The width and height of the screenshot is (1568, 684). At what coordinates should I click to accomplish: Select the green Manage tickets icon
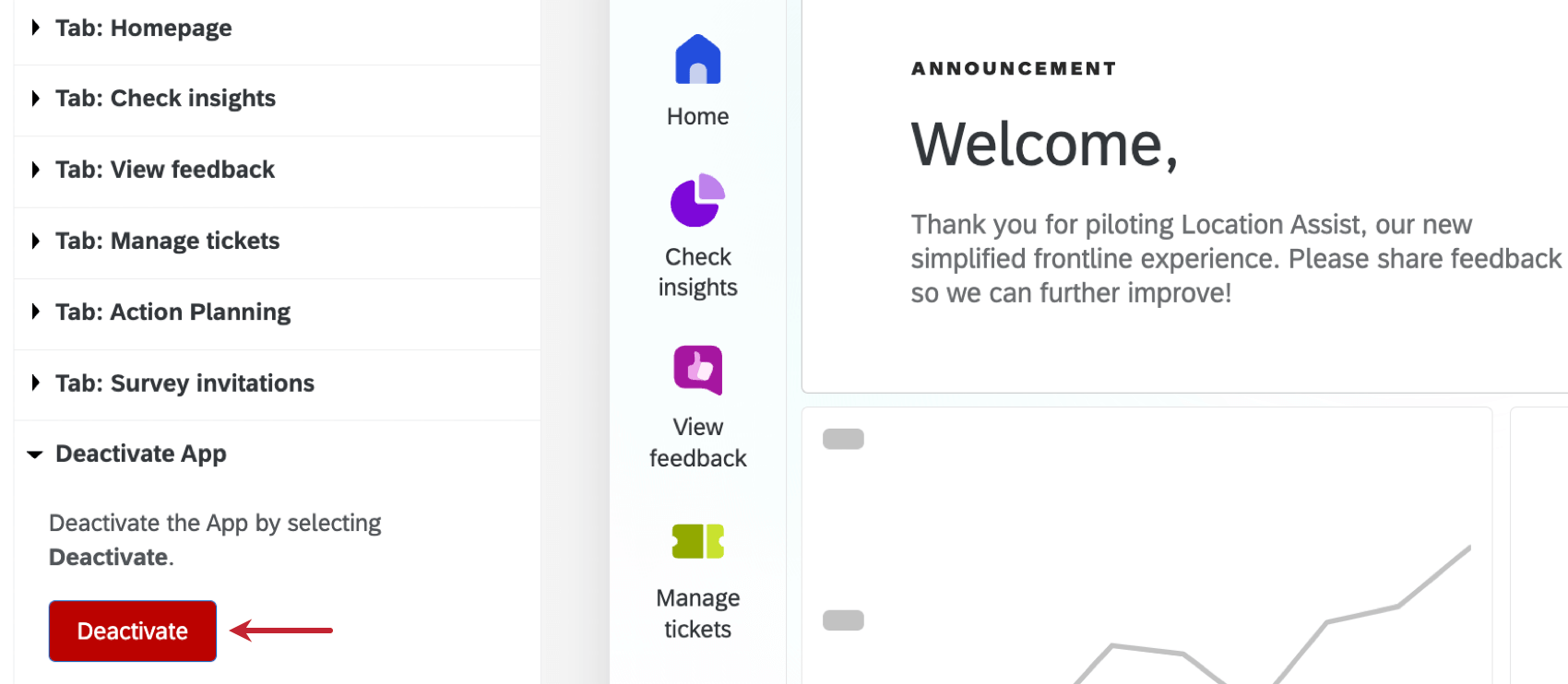698,541
